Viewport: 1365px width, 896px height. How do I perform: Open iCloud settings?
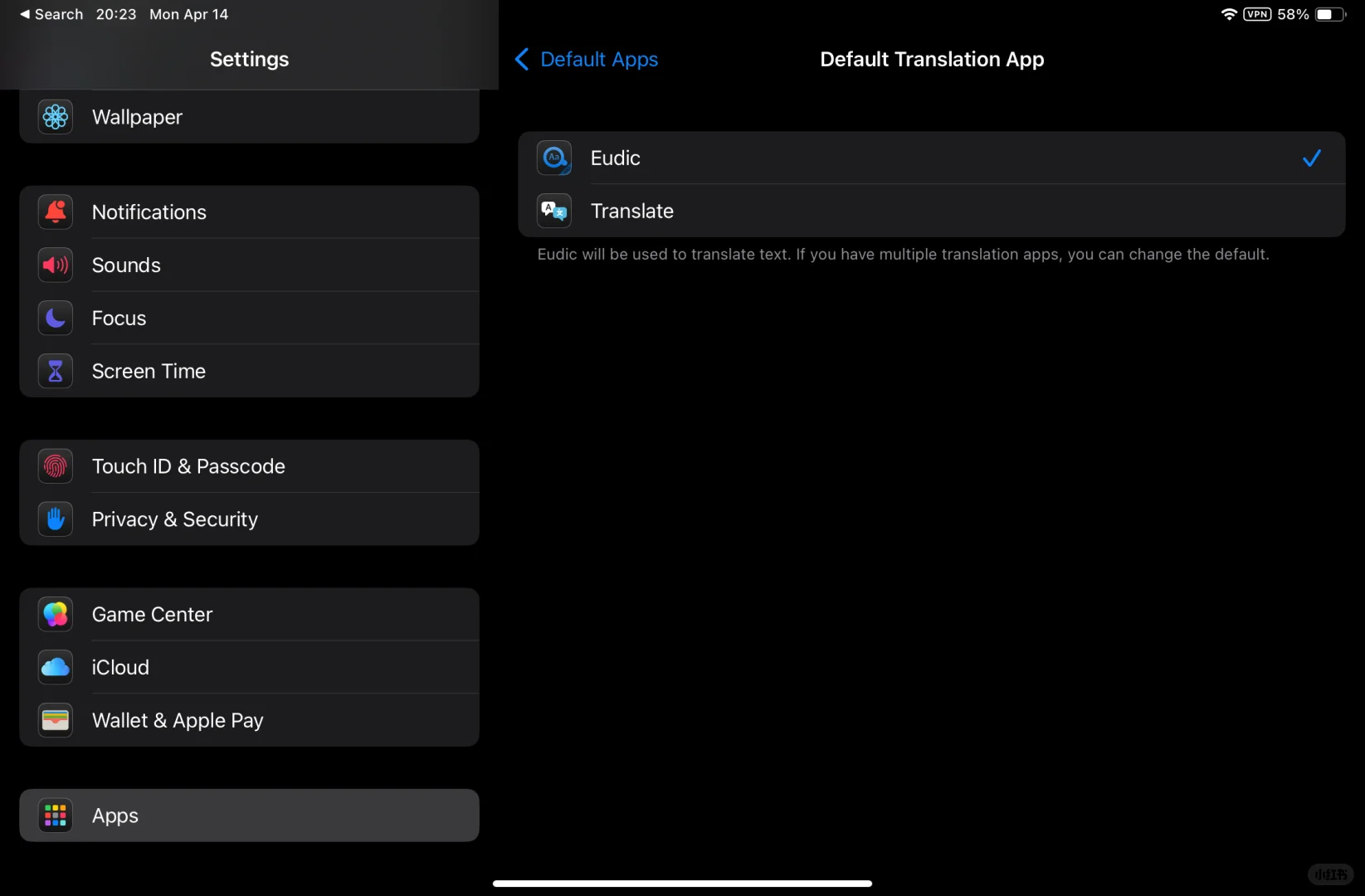click(x=249, y=668)
